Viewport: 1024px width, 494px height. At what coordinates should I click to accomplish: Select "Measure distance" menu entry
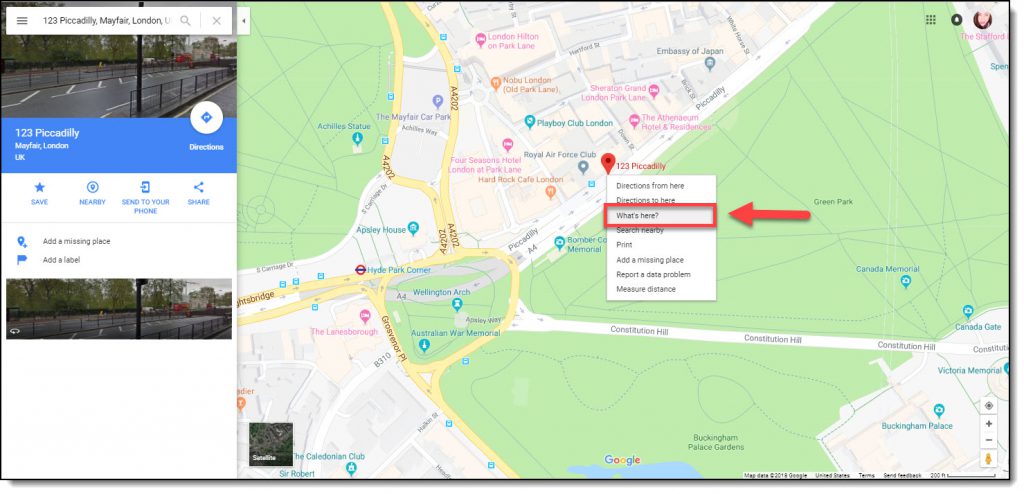coord(646,289)
